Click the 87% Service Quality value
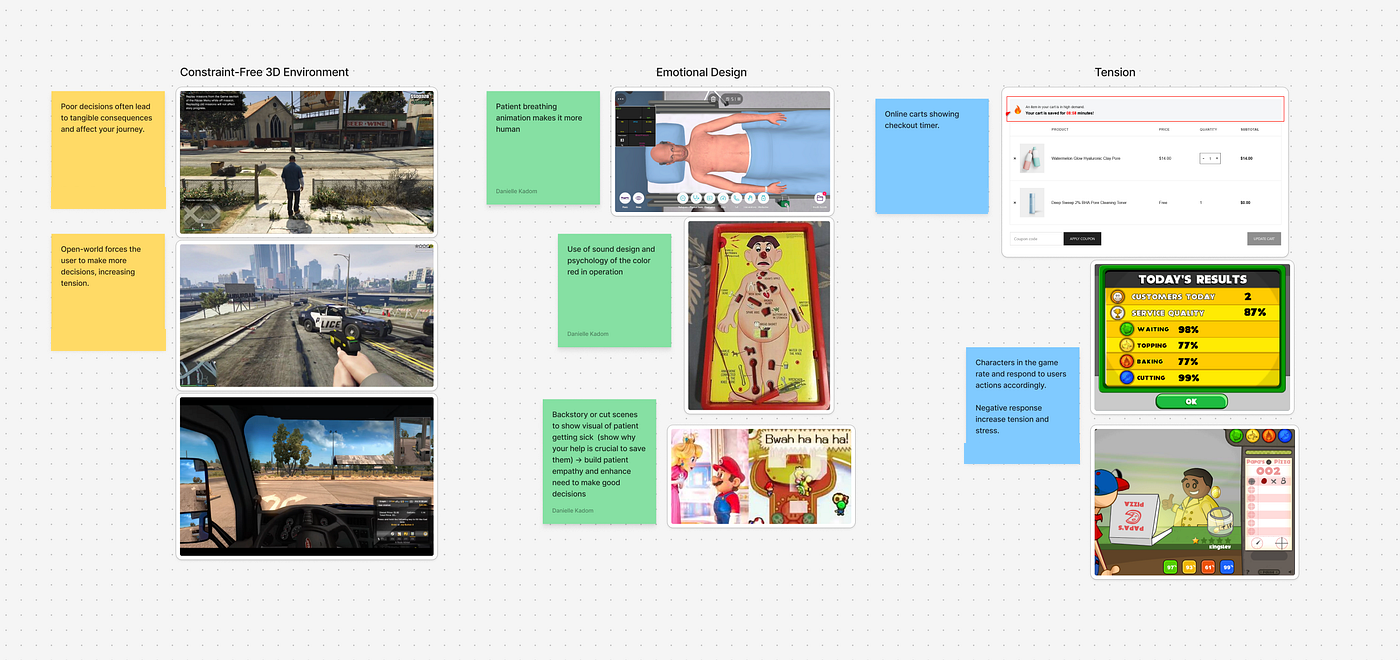Viewport: 1400px width, 660px height. [1255, 312]
